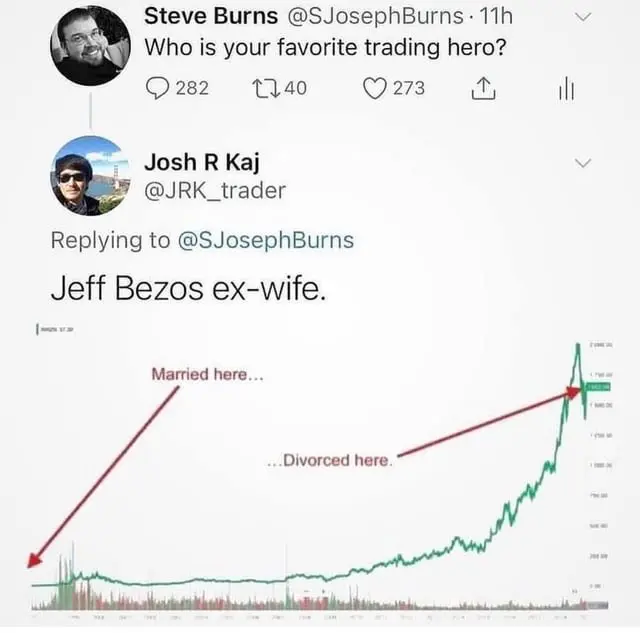Click the 11h timestamp
The height and width of the screenshot is (633, 640).
[495, 16]
